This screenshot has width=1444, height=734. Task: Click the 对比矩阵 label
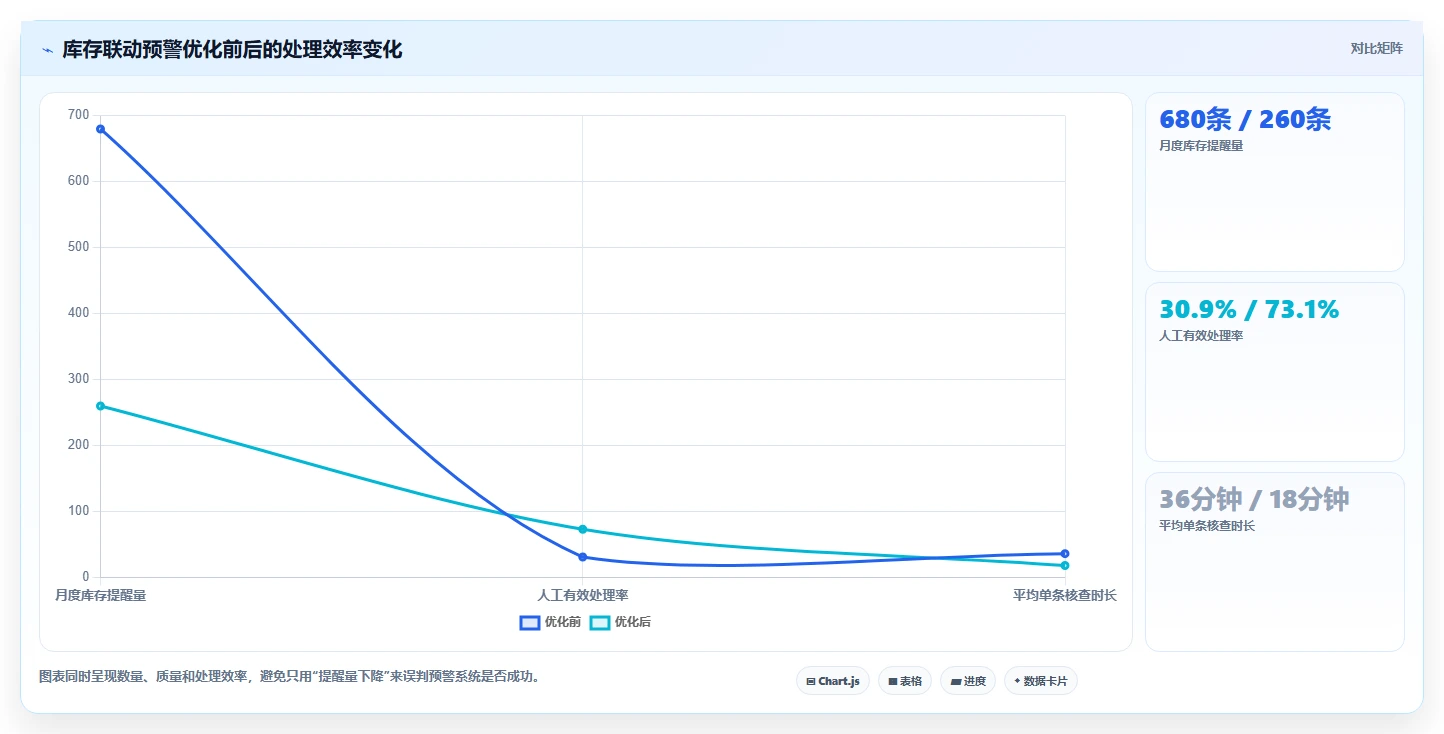click(x=1377, y=49)
